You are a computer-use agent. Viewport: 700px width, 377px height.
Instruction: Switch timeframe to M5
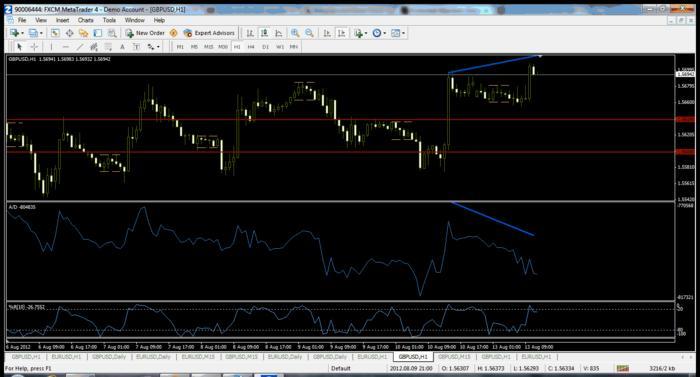[x=194, y=46]
